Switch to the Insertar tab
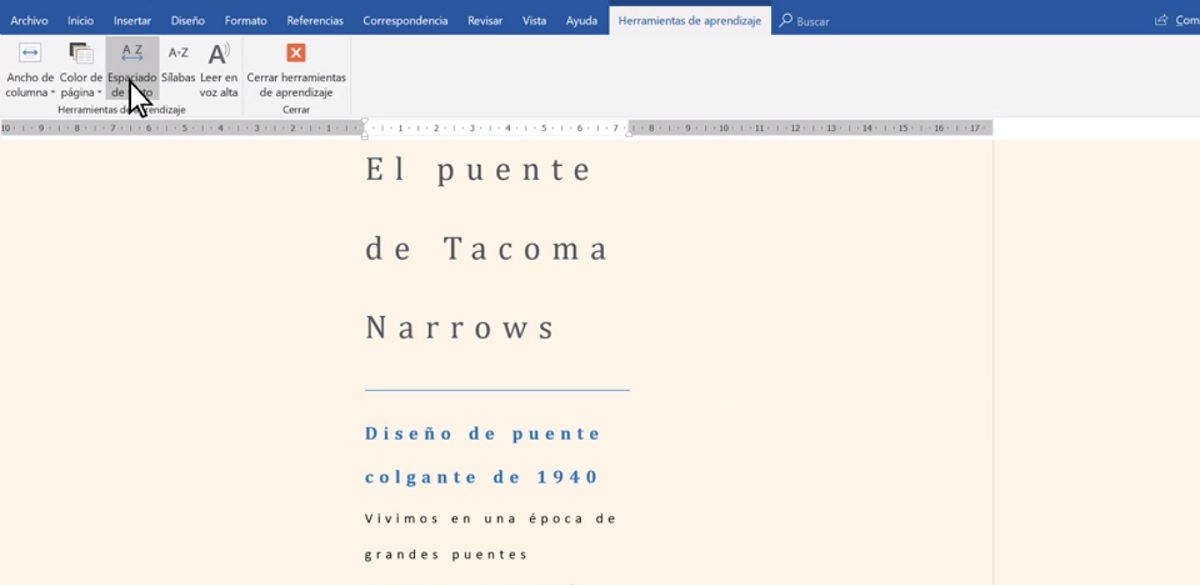The width and height of the screenshot is (1200, 585). point(133,20)
